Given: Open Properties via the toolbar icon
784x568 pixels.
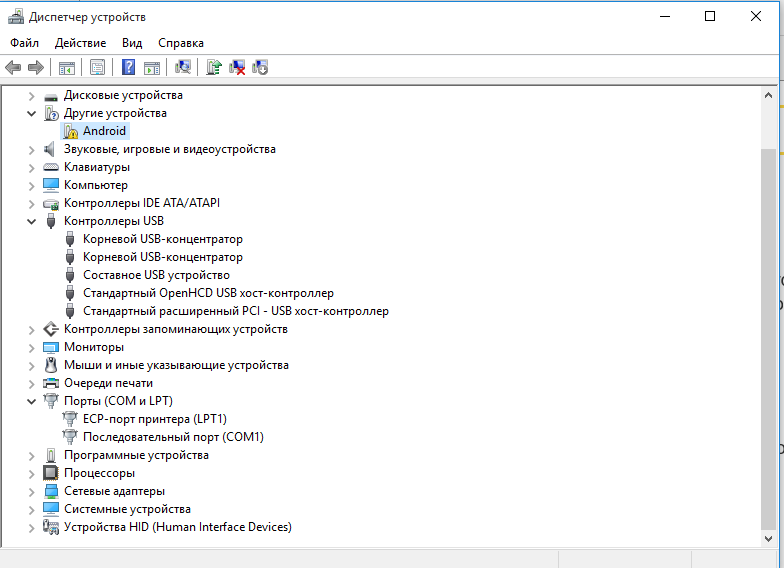Looking at the screenshot, I should tap(97, 67).
